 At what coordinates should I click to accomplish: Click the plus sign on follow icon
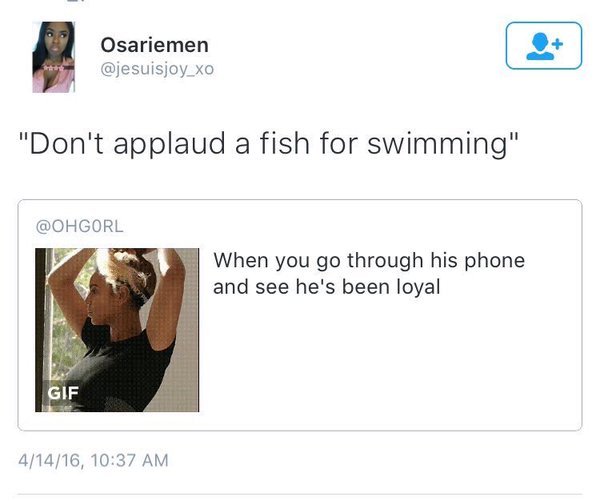pos(558,44)
